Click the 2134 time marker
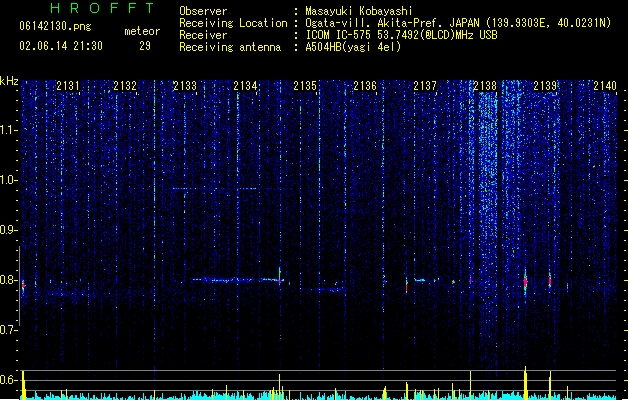The image size is (629, 400). point(245,86)
